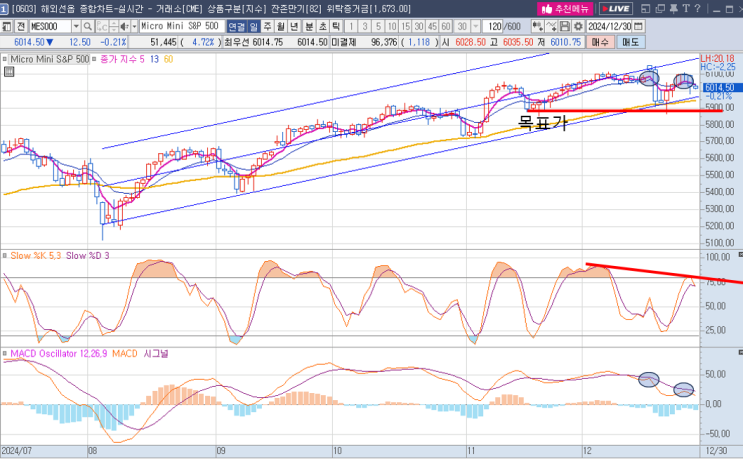The image size is (743, 459).
Task: Click the 6010.75 low price value
Action: pos(565,42)
